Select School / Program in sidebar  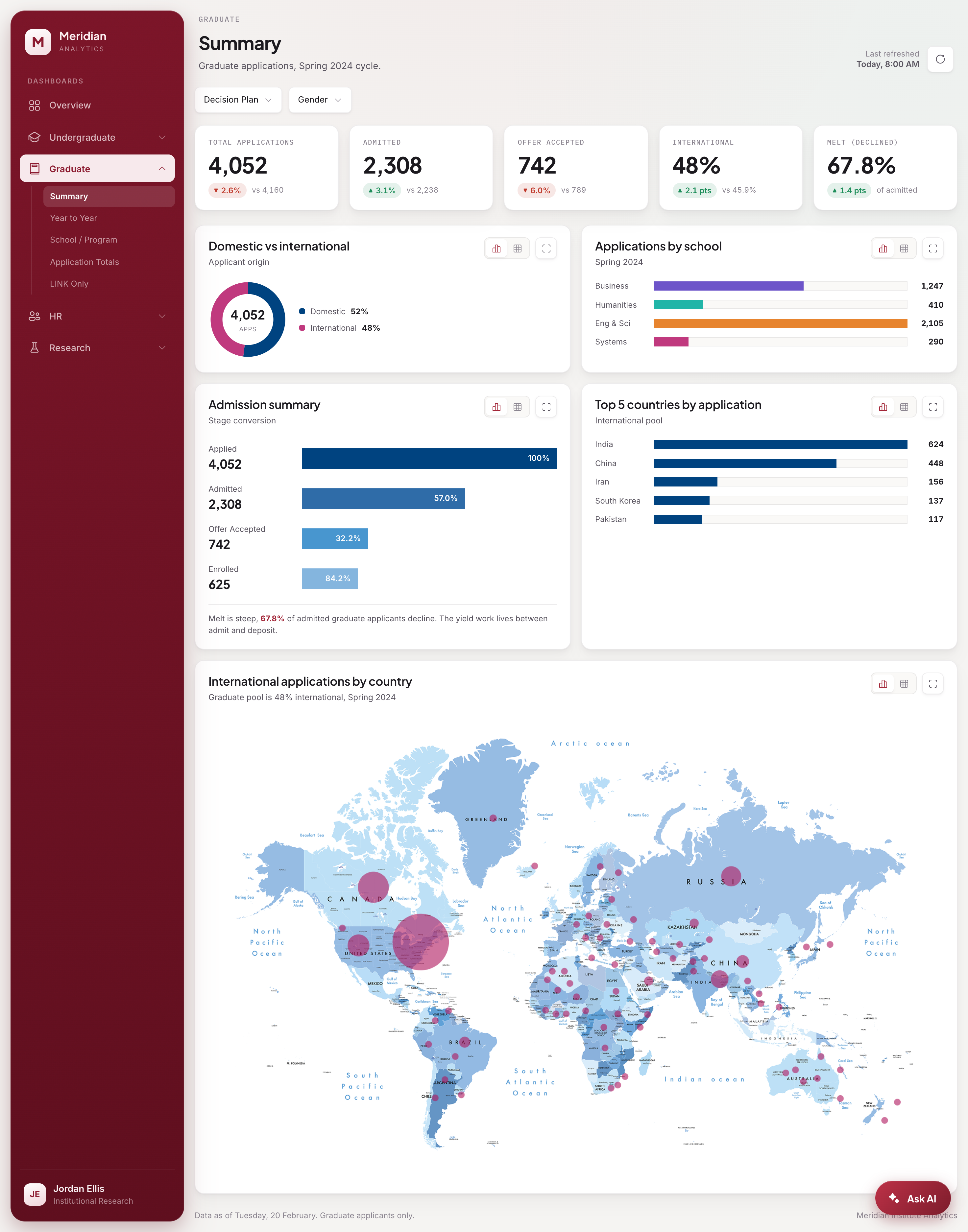83,240
